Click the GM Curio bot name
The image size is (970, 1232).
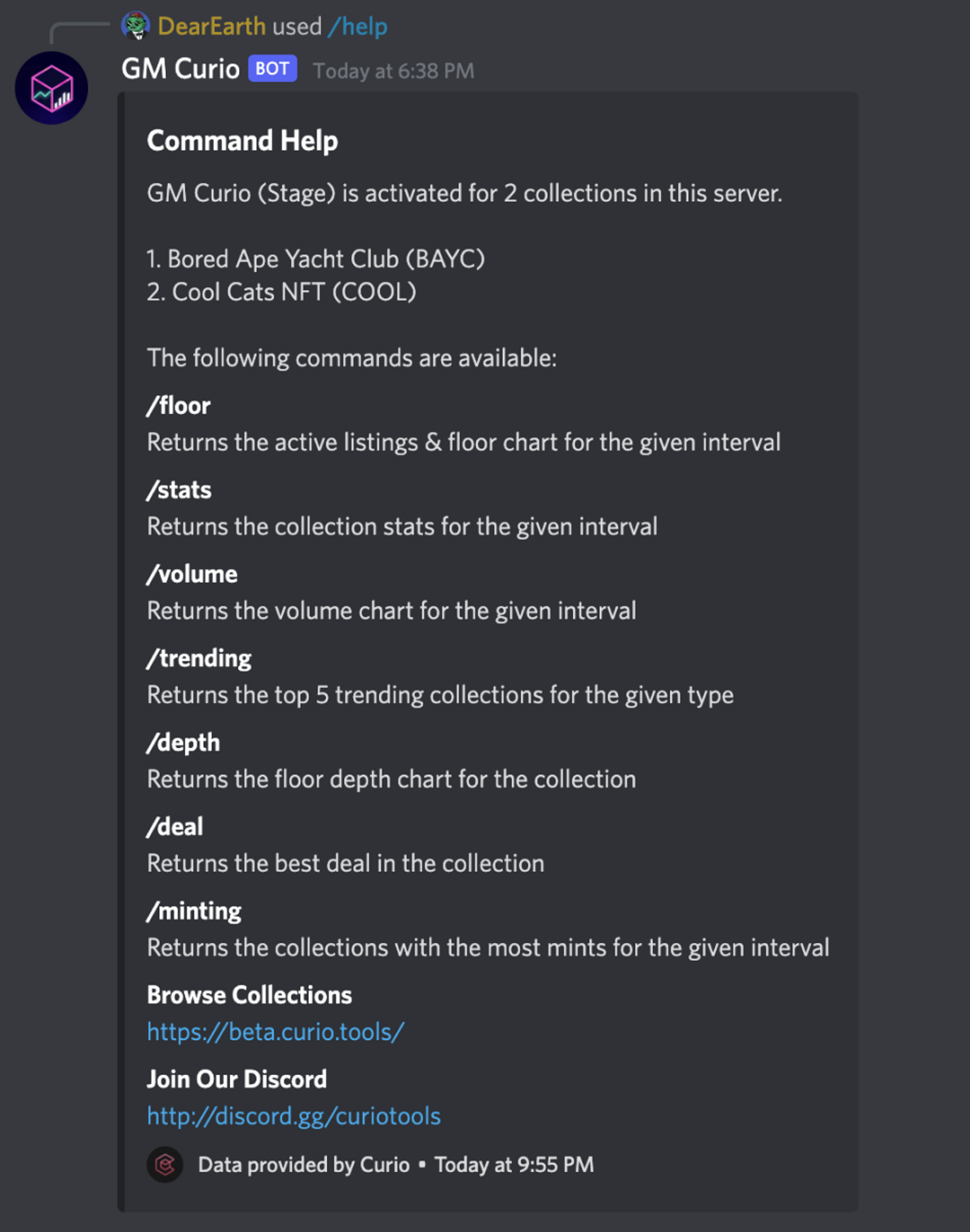pos(180,69)
